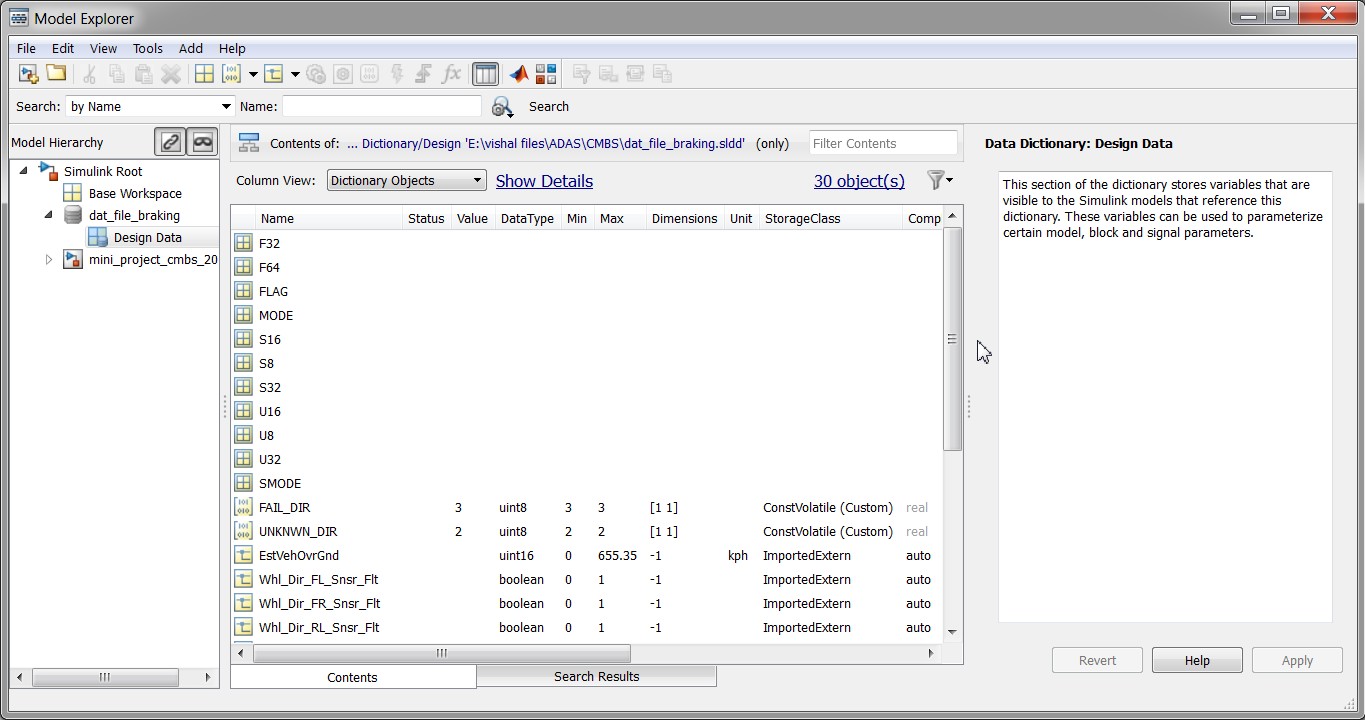Click the Open folder toolbar icon

(56, 74)
